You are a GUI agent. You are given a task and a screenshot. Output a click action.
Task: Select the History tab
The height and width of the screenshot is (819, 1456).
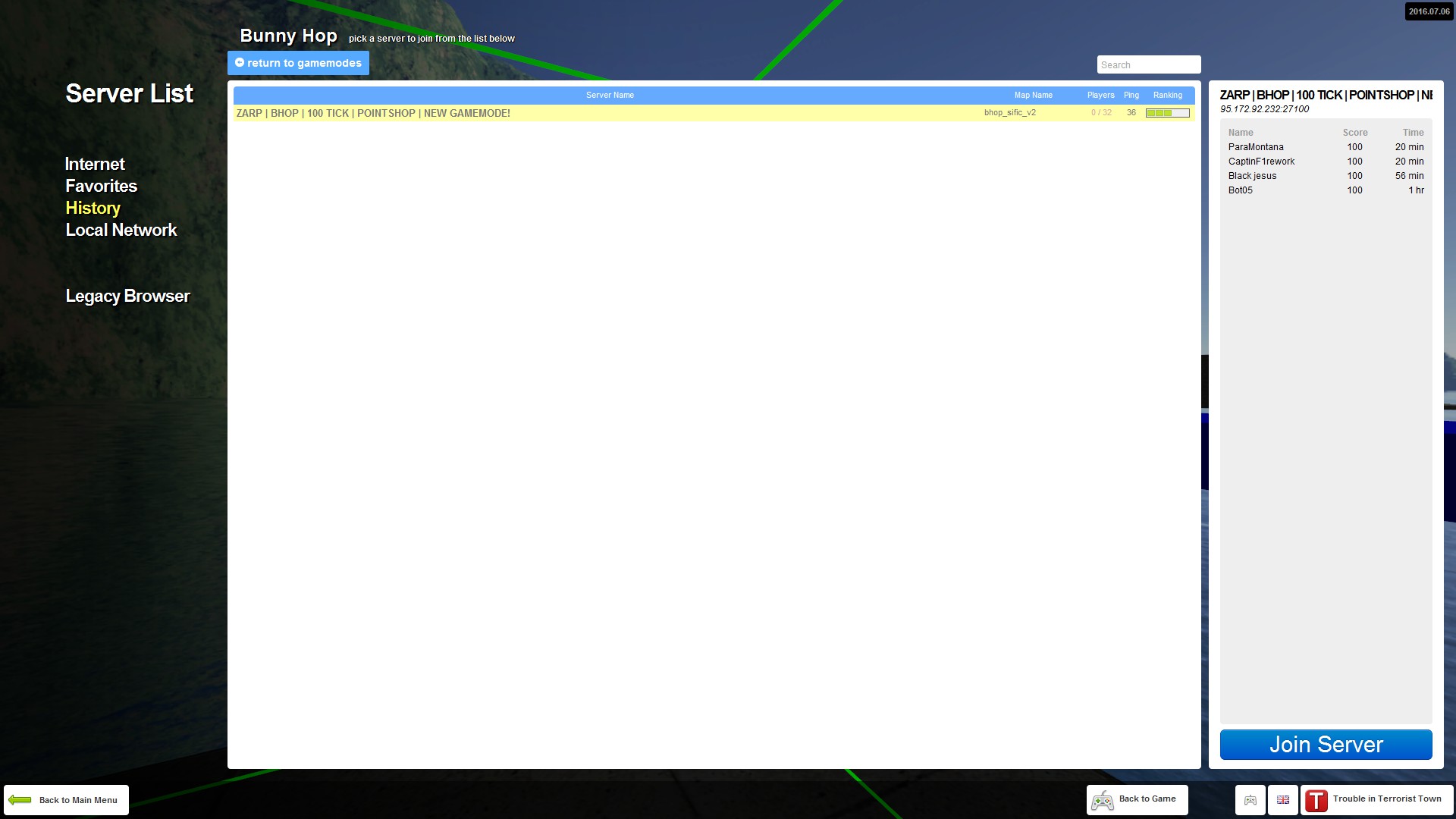(93, 208)
